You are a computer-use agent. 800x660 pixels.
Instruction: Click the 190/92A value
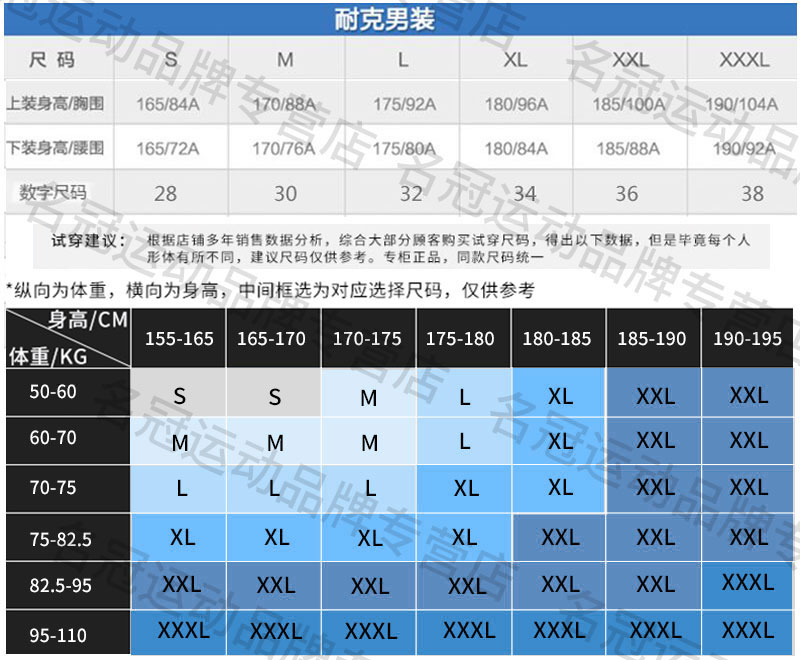click(x=744, y=149)
